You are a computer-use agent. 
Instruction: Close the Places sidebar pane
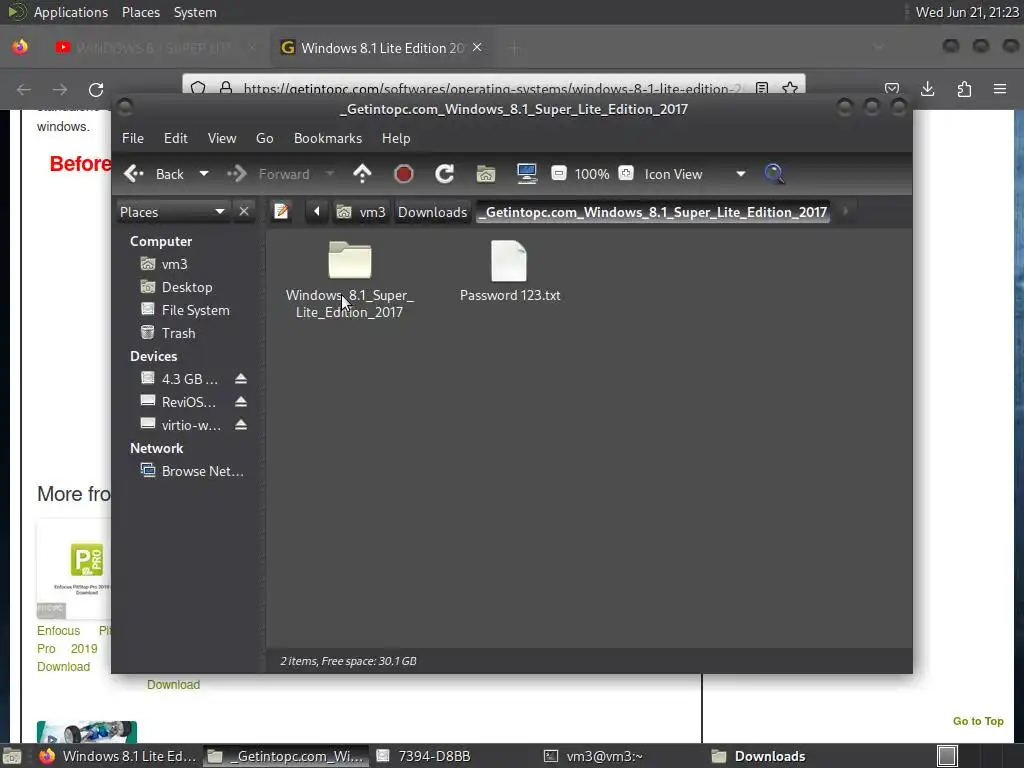pos(244,212)
